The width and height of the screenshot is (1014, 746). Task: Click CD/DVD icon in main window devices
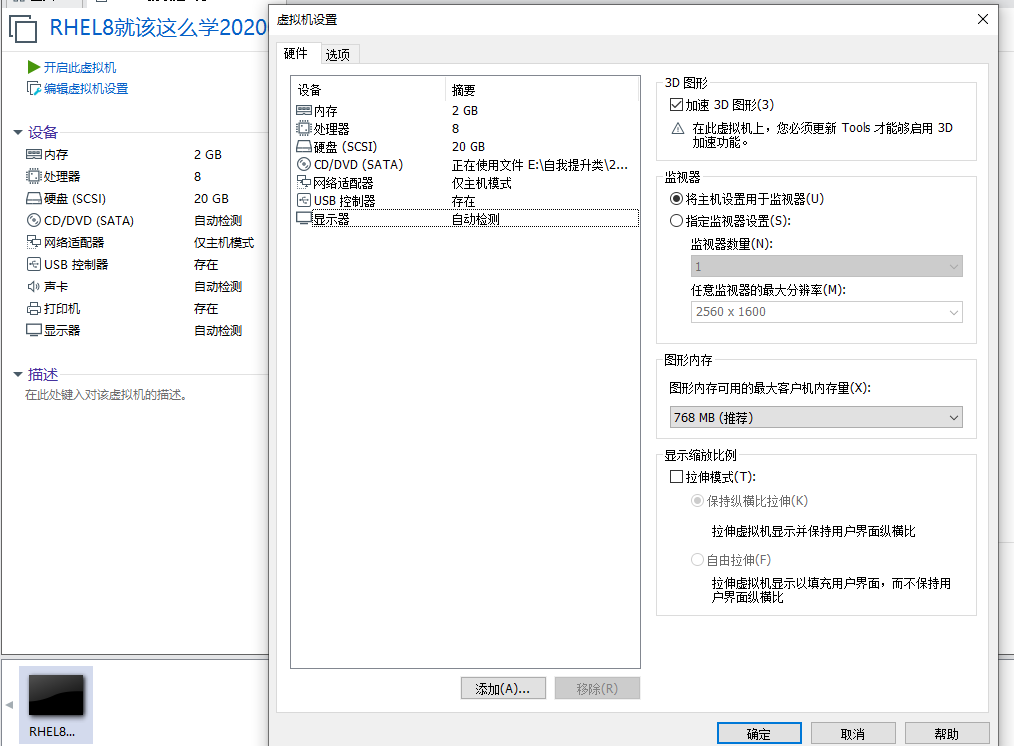[x=34, y=220]
